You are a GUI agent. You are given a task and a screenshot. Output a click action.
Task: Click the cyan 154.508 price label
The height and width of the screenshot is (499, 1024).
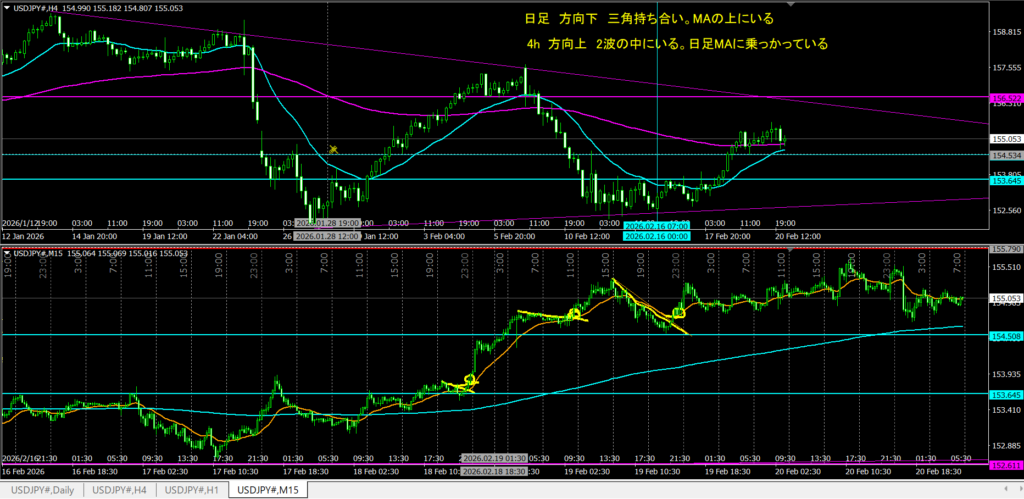1004,335
